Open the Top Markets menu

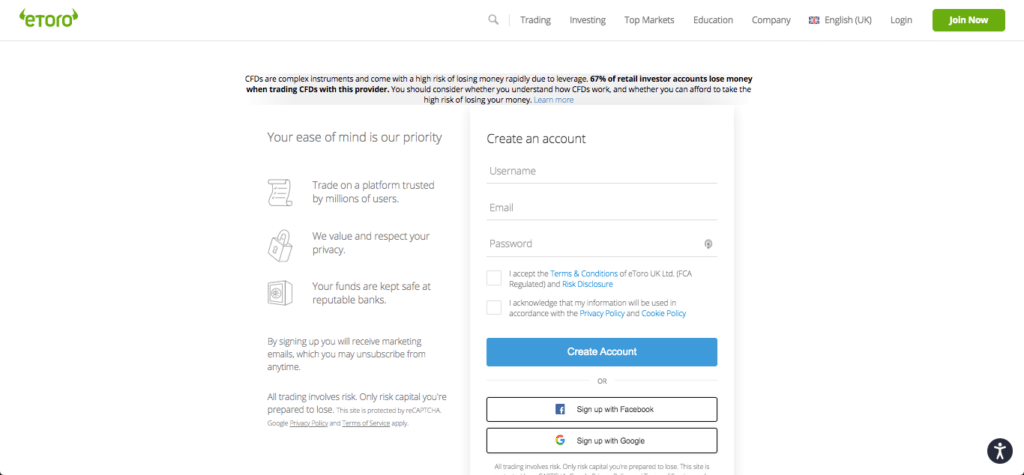coord(649,20)
